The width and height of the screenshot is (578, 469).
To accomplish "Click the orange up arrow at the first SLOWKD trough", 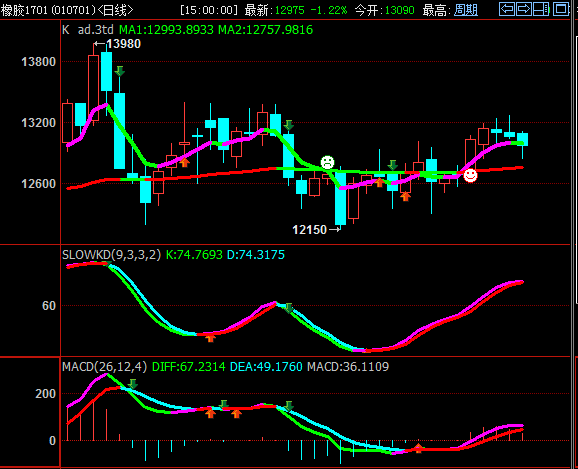I will coord(210,337).
